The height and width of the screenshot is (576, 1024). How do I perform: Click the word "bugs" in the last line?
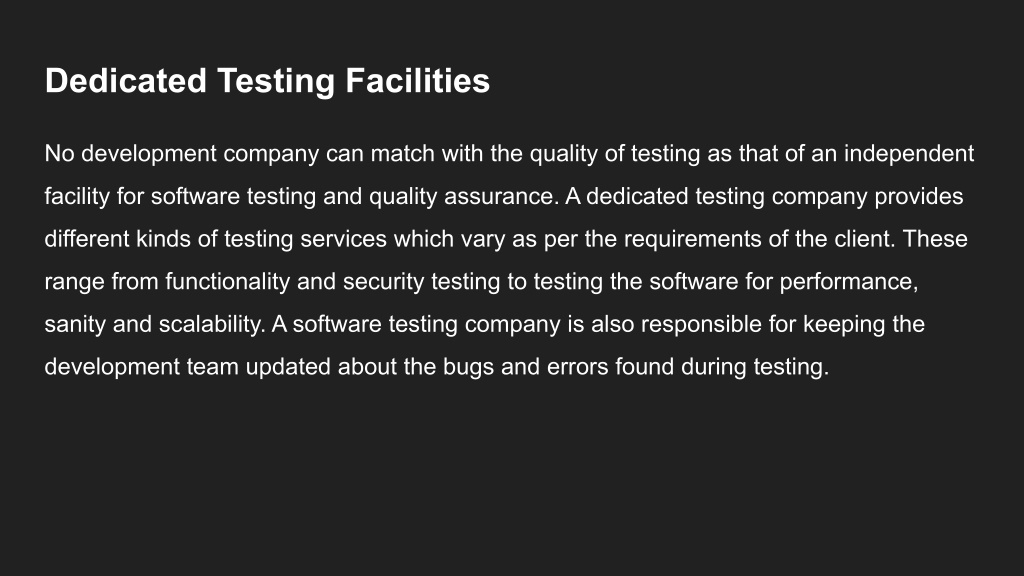pyautogui.click(x=468, y=367)
